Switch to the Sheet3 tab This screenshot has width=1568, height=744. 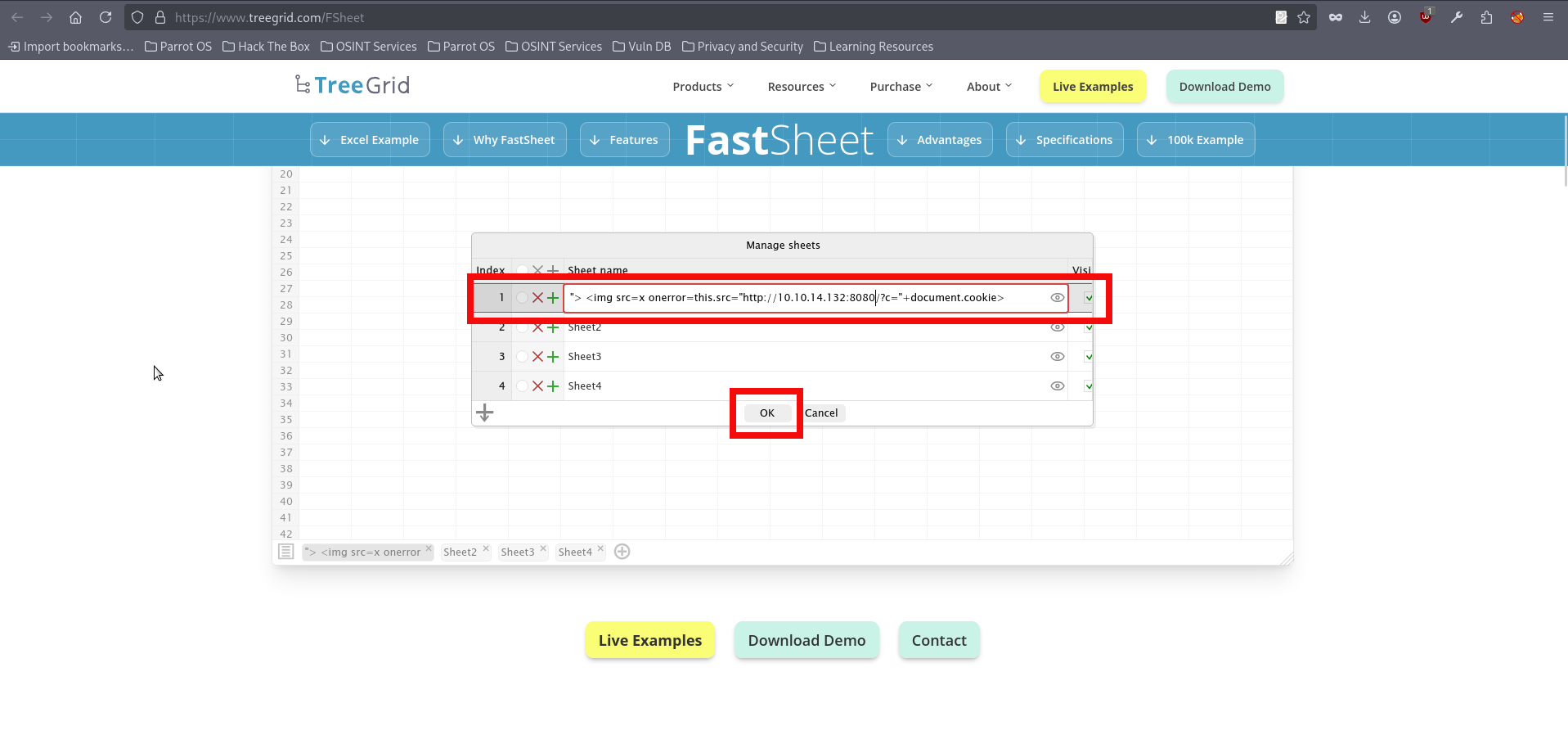[518, 551]
